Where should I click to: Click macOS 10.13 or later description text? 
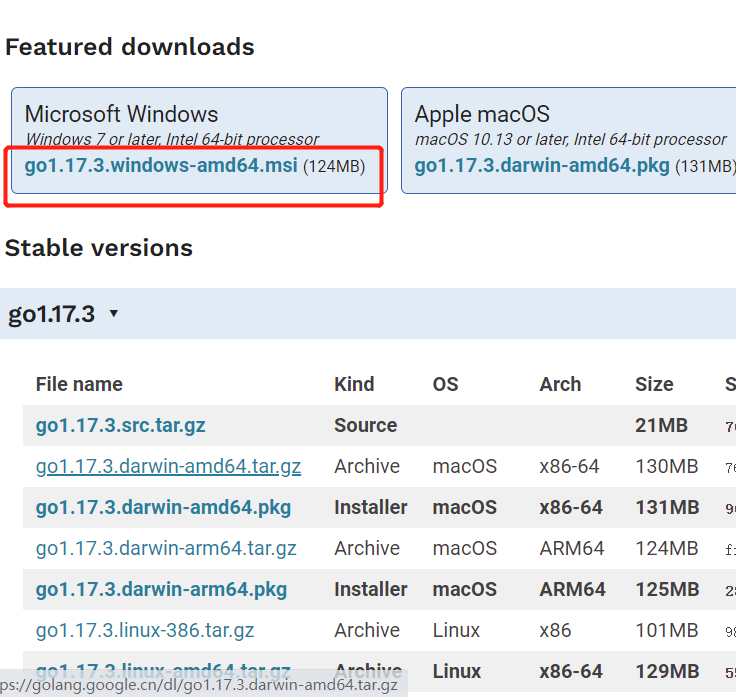(x=571, y=139)
